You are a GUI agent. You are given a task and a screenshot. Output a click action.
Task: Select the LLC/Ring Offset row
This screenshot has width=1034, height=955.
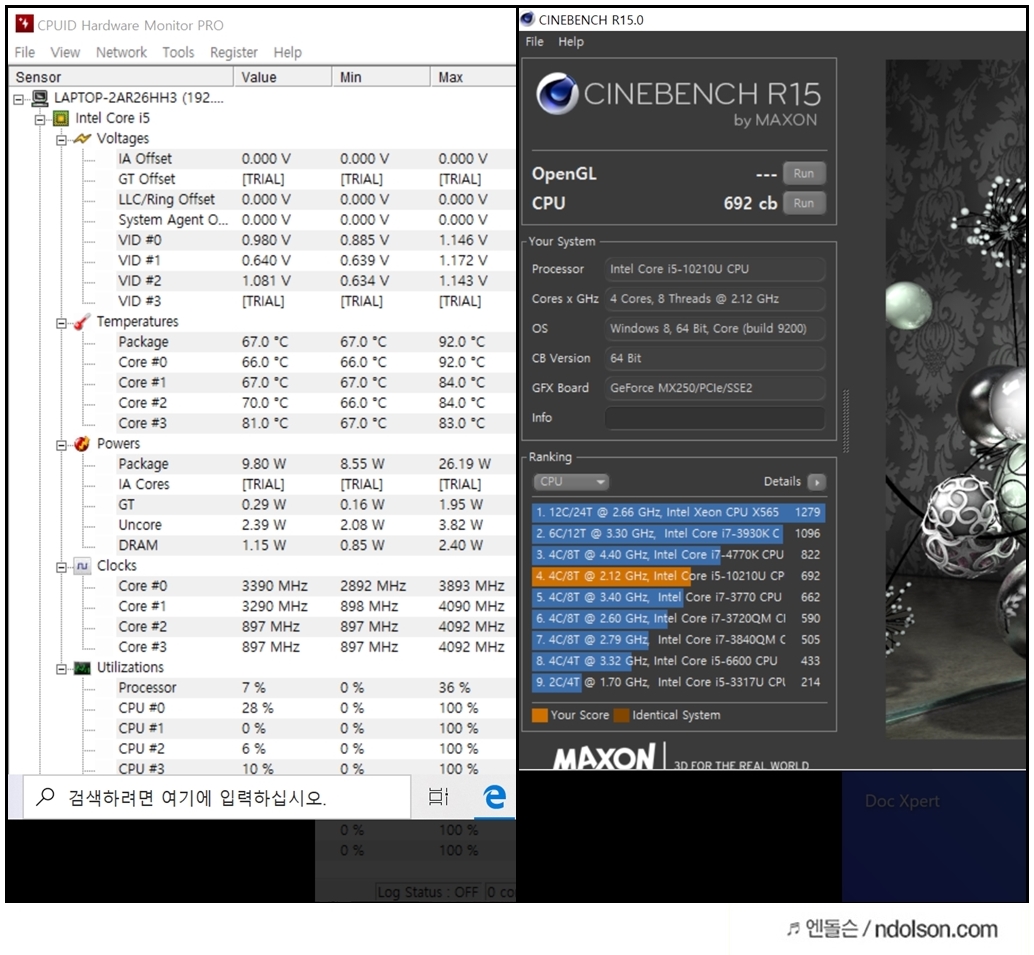(315, 200)
